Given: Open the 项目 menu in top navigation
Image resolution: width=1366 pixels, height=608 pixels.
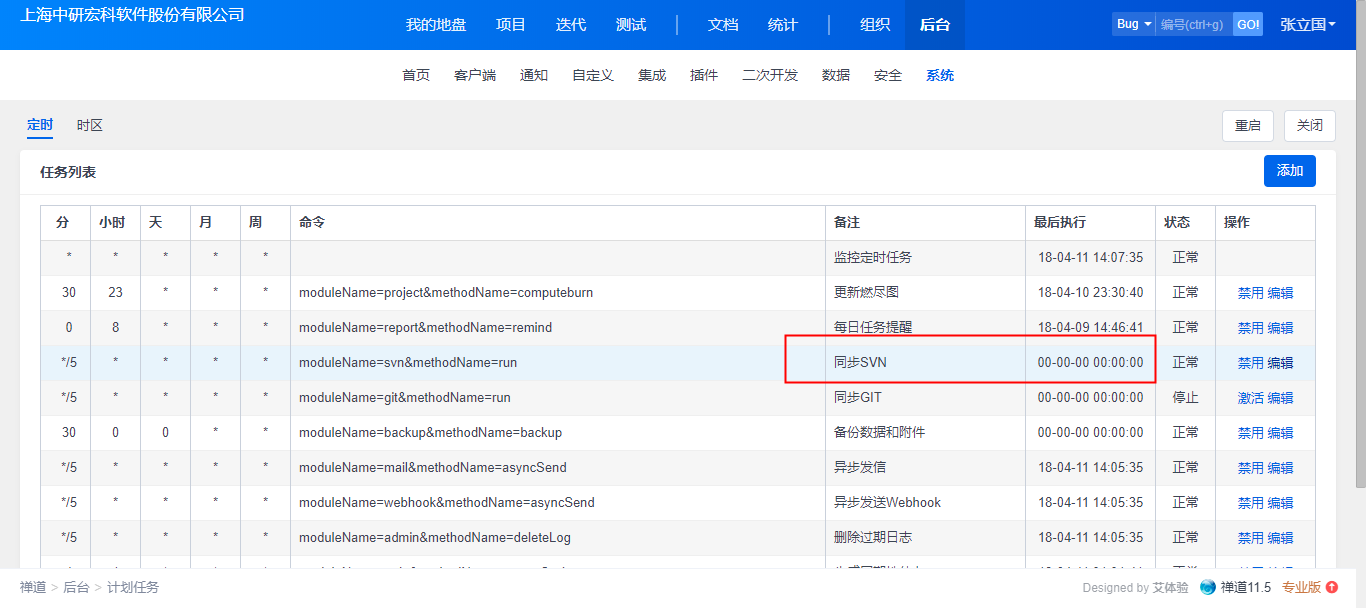Looking at the screenshot, I should (x=510, y=25).
